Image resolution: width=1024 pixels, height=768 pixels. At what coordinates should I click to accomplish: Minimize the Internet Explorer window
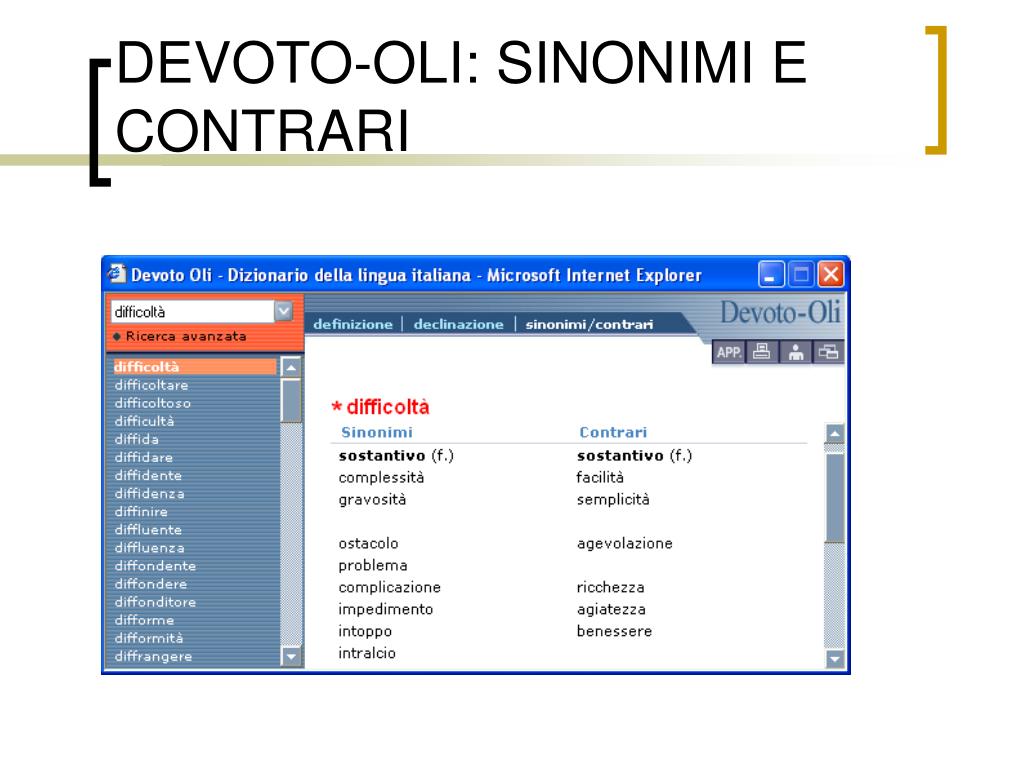coord(771,274)
